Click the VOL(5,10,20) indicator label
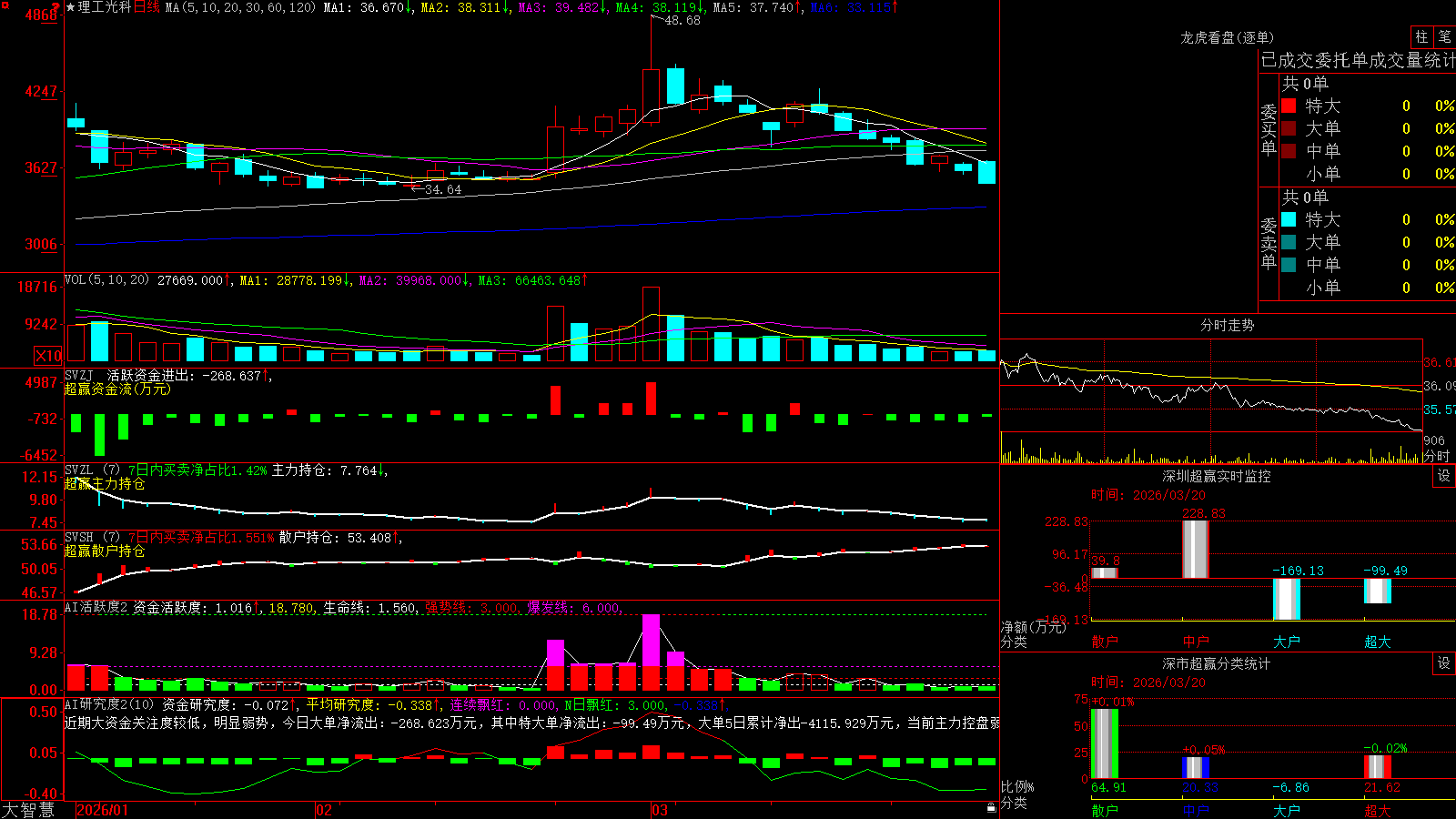Viewport: 1456px width, 819px height. click(x=106, y=279)
